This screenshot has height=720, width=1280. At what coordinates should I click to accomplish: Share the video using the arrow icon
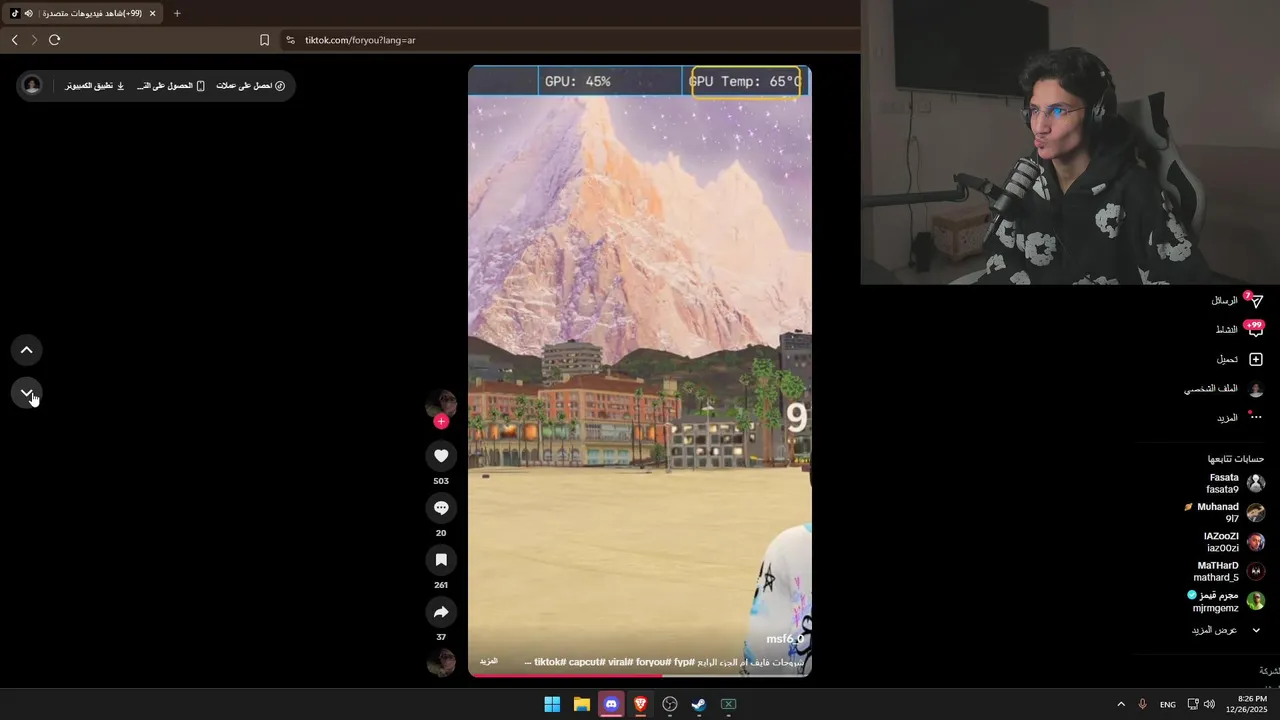tap(441, 612)
